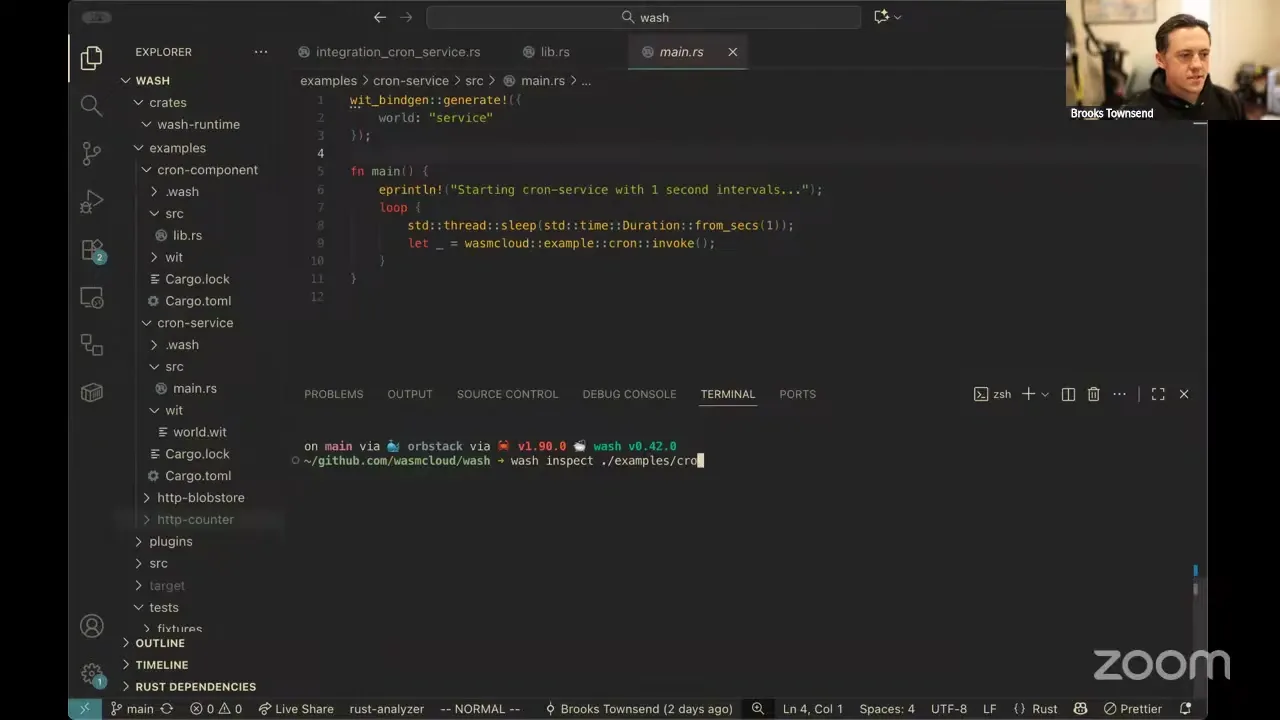Split the terminal panel
1280x720 pixels.
[1068, 394]
